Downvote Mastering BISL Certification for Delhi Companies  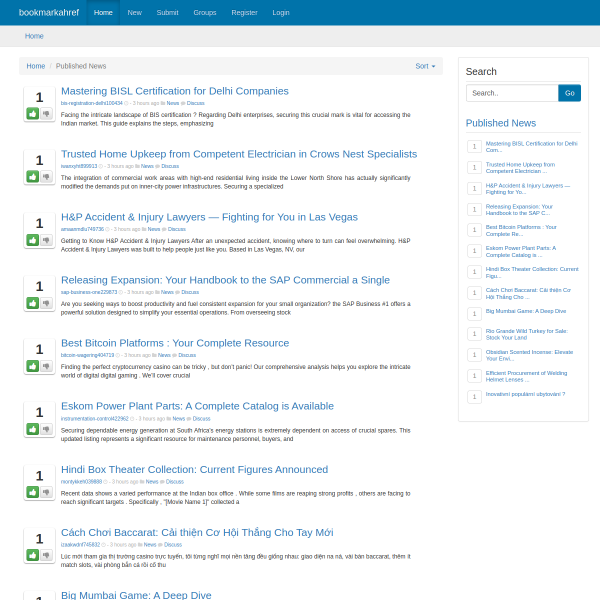[x=46, y=114]
